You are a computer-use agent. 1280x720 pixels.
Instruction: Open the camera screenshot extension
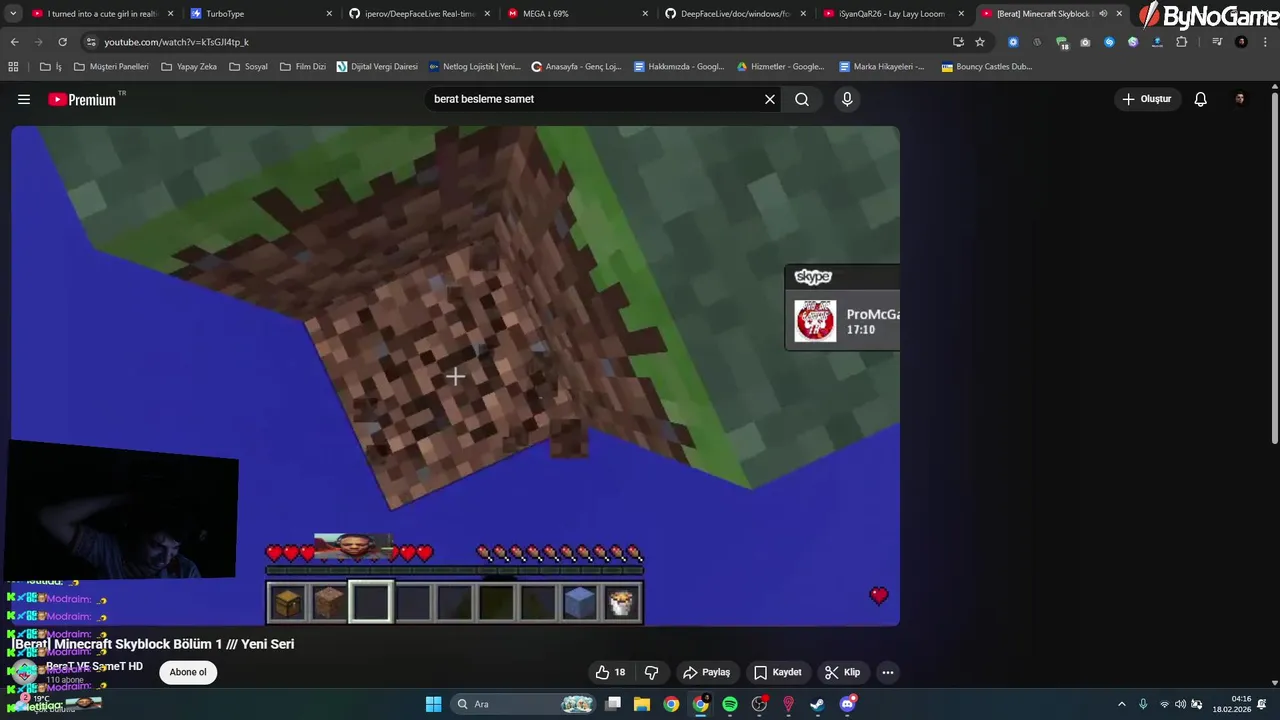pos(1085,42)
